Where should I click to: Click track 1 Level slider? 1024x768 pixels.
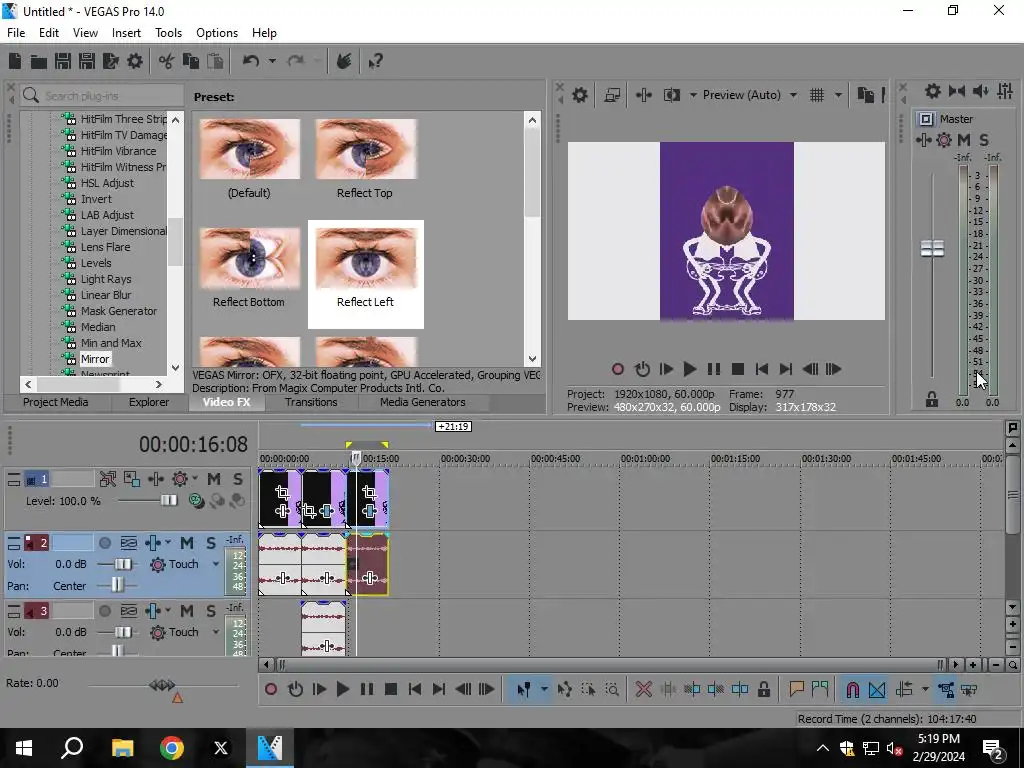tap(168, 500)
